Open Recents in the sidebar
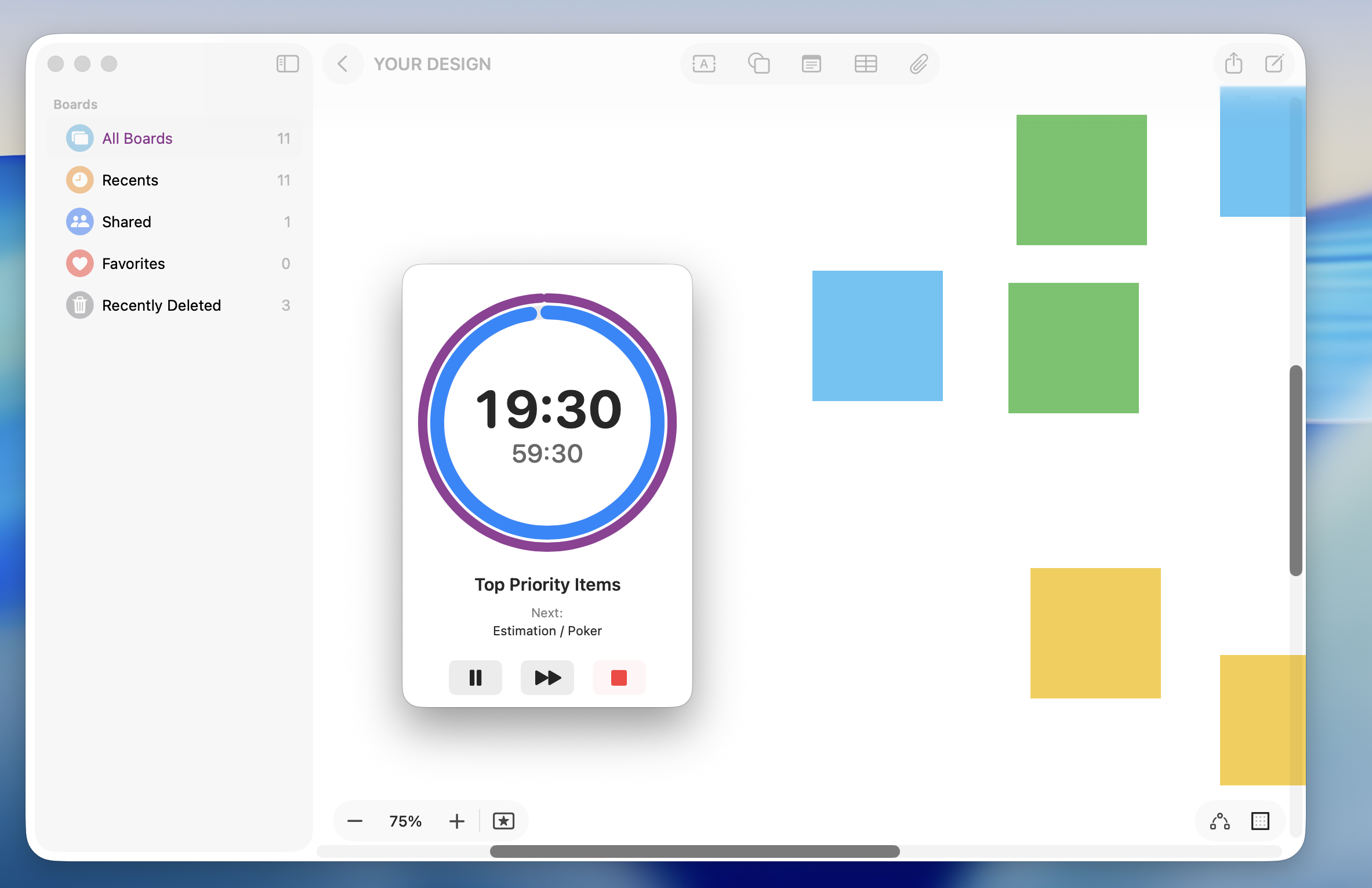1372x888 pixels. (x=130, y=180)
